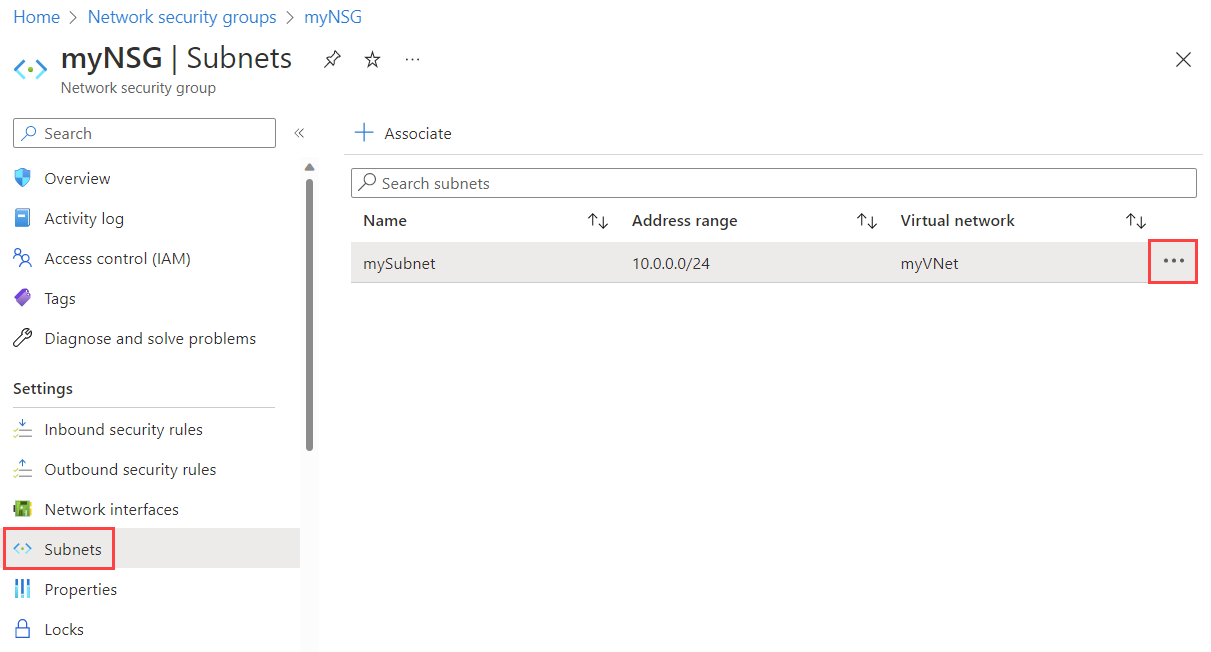Mark myNSG as favorite with star
1211x652 pixels.
click(371, 59)
